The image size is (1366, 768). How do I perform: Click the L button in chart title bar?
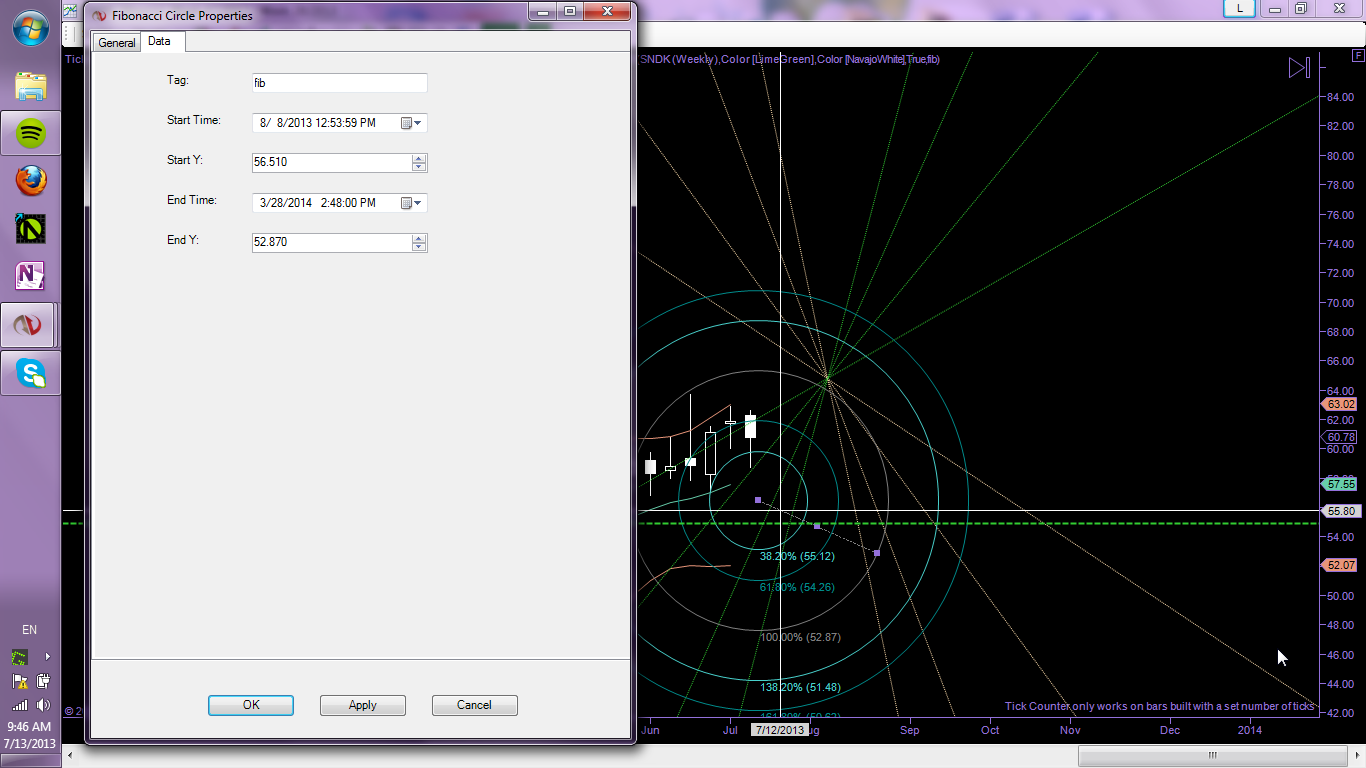(x=1240, y=8)
